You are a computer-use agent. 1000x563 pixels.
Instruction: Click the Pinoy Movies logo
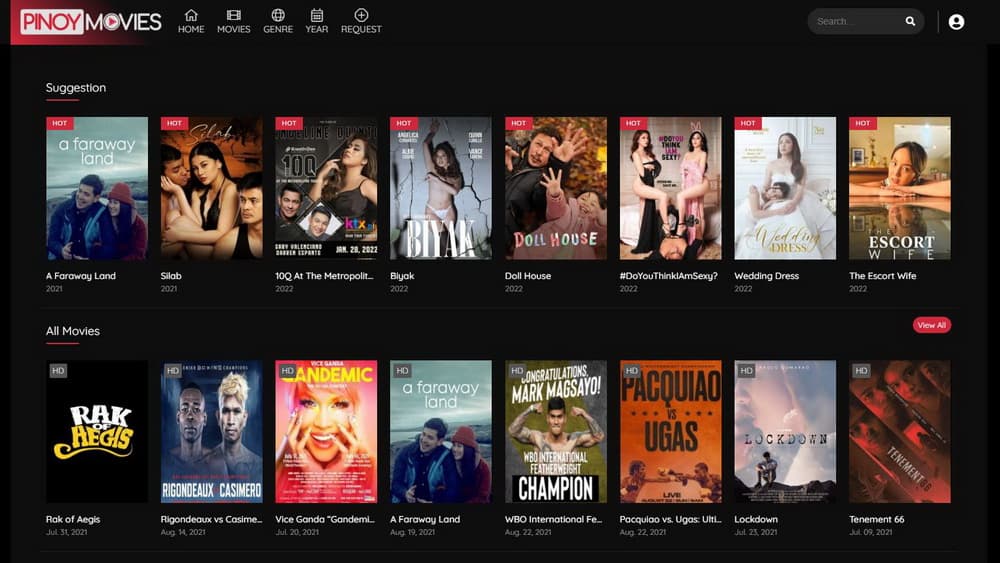(90, 21)
